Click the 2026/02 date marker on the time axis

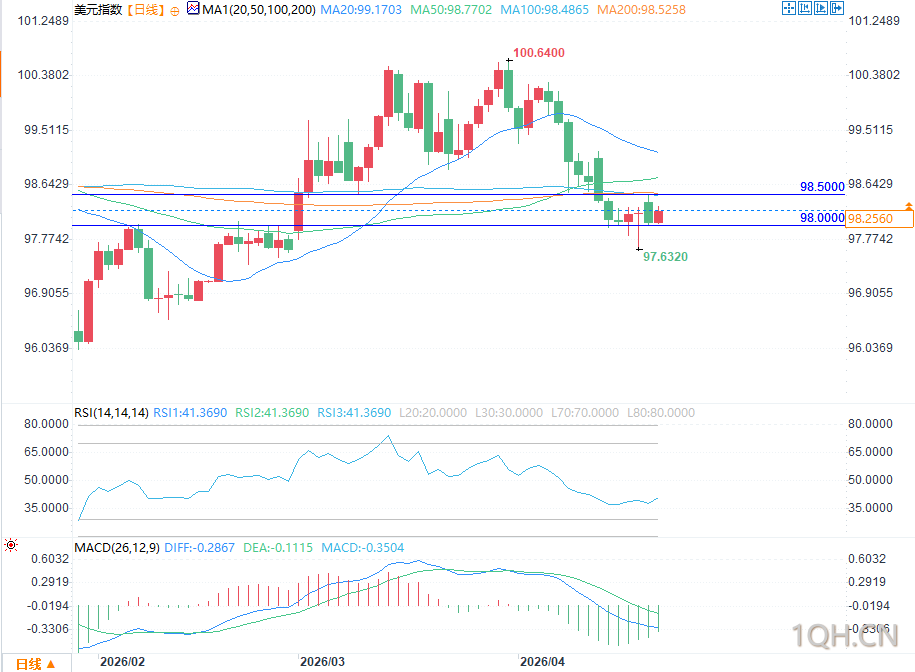coord(123,662)
